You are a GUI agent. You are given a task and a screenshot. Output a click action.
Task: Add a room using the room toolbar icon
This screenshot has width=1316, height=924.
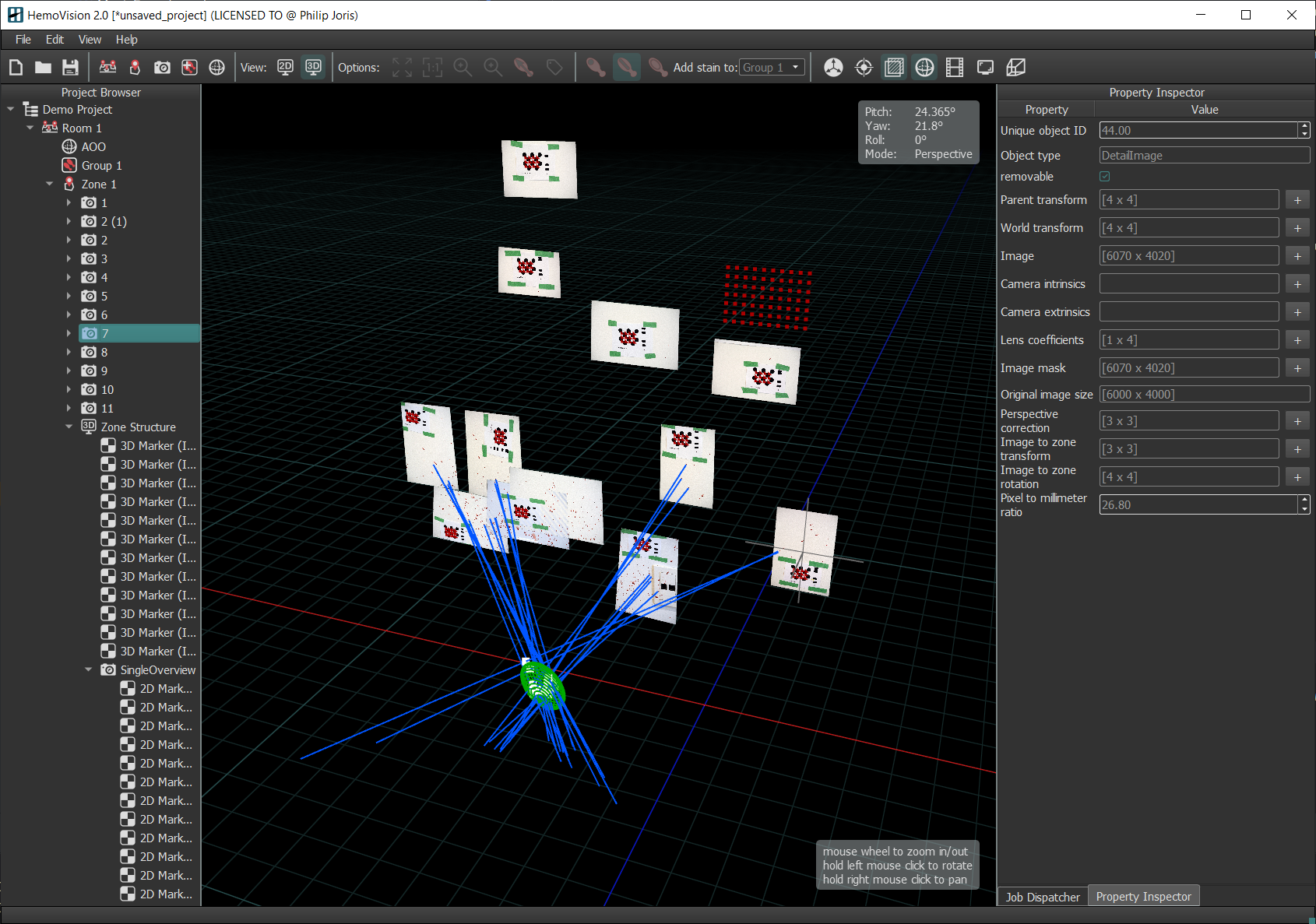(107, 68)
